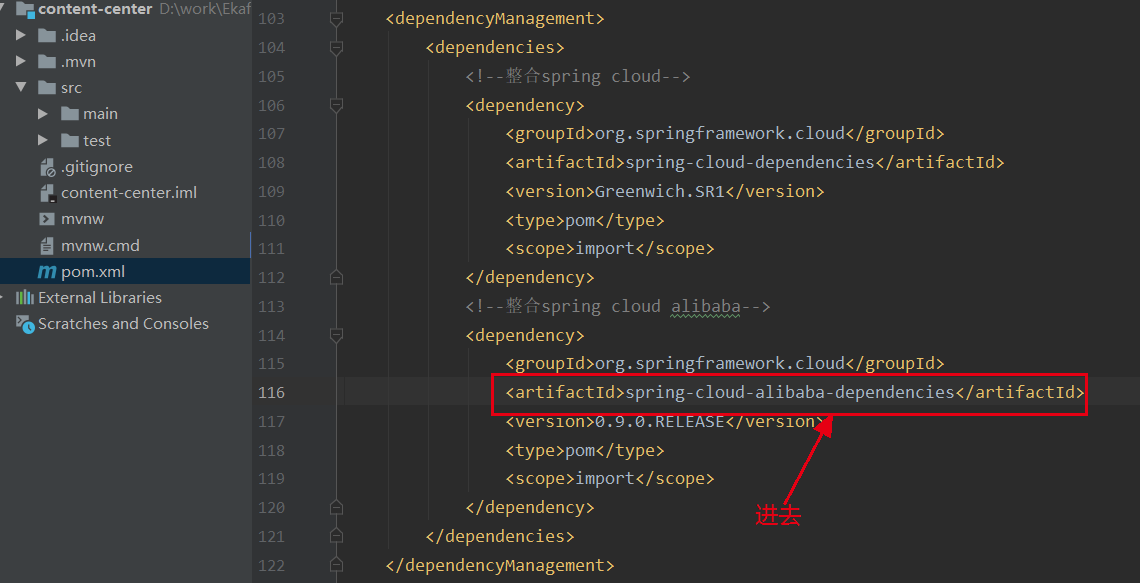Click fold end marker at line 112
Screen dimensions: 1140x583
pyautogui.click(x=335, y=278)
